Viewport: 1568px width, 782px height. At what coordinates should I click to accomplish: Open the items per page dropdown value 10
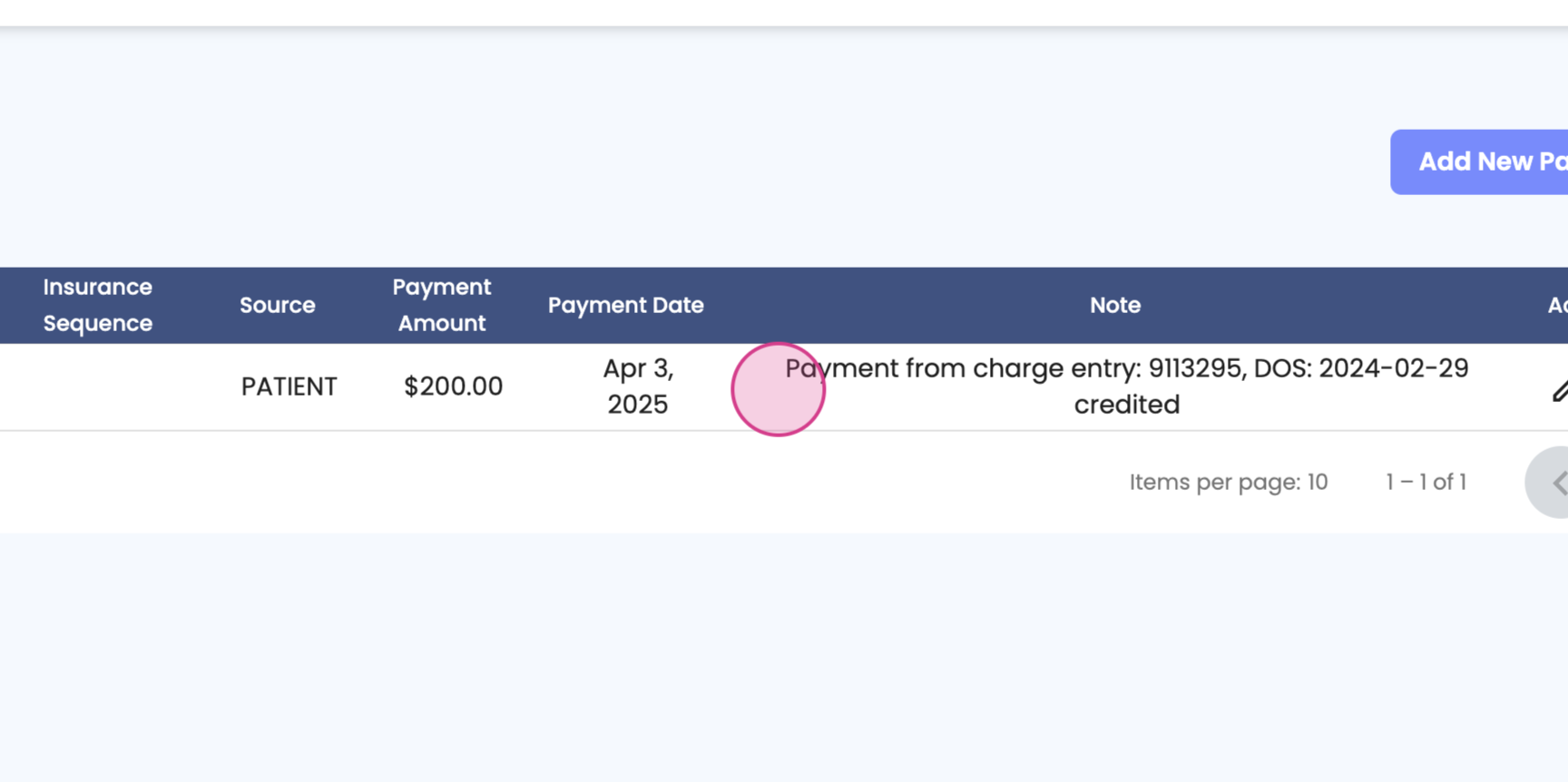point(1318,482)
